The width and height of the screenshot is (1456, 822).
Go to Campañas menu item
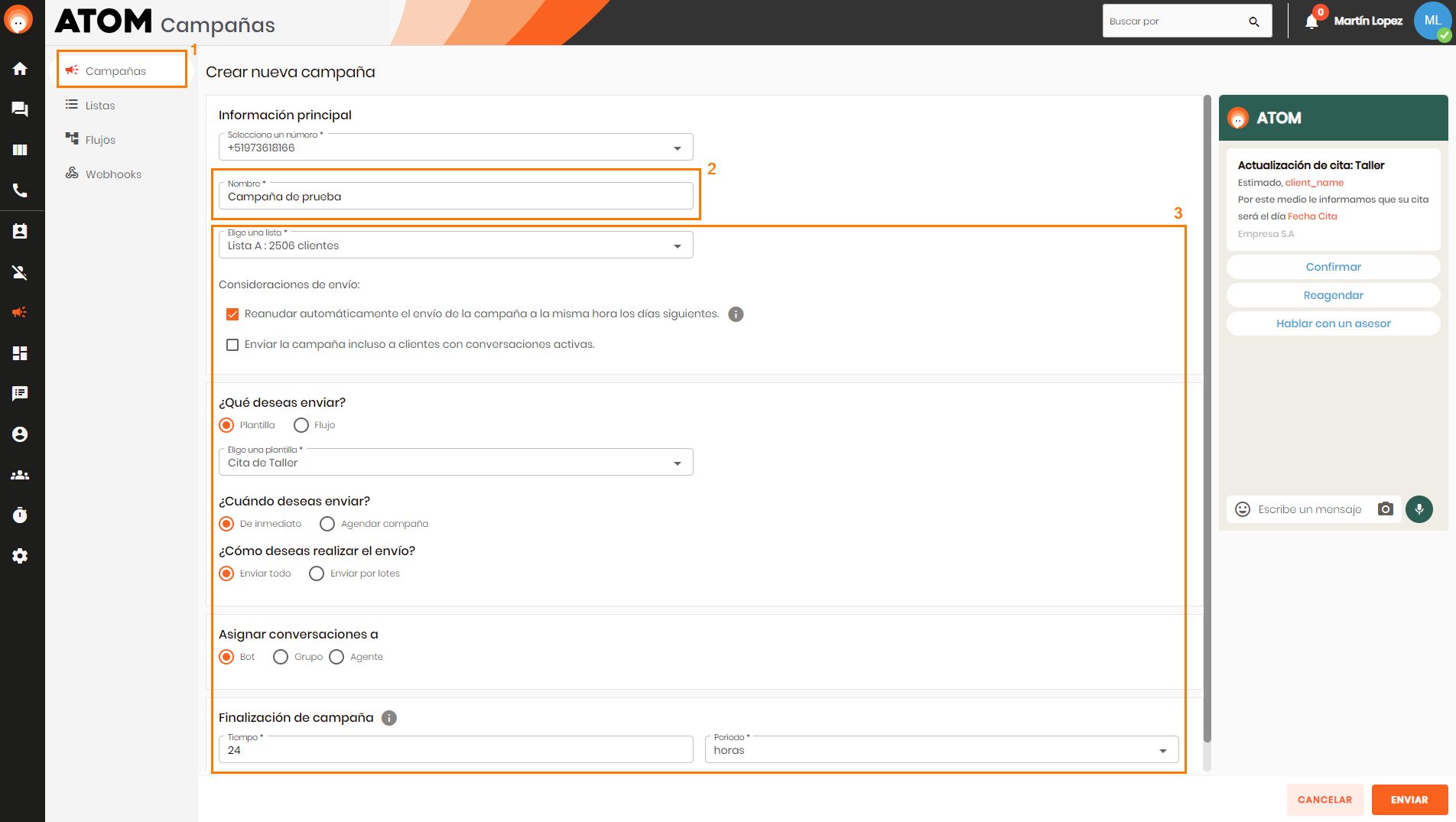[x=122, y=70]
